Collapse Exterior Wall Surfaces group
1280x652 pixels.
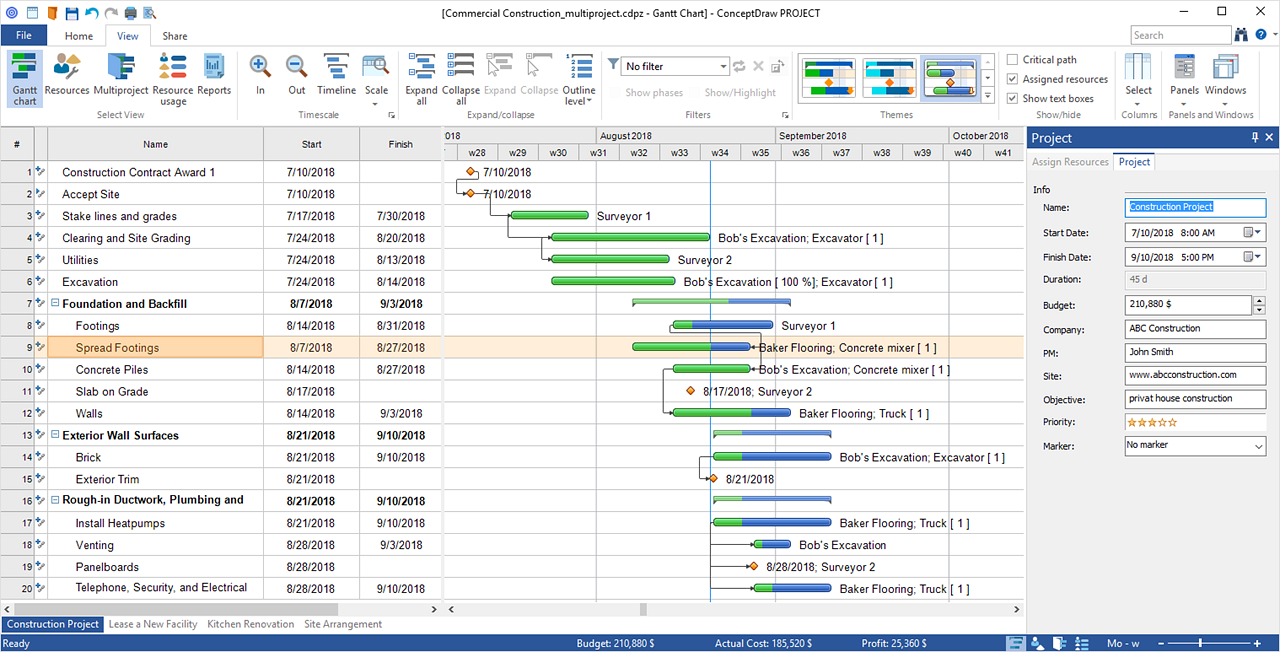(55, 436)
